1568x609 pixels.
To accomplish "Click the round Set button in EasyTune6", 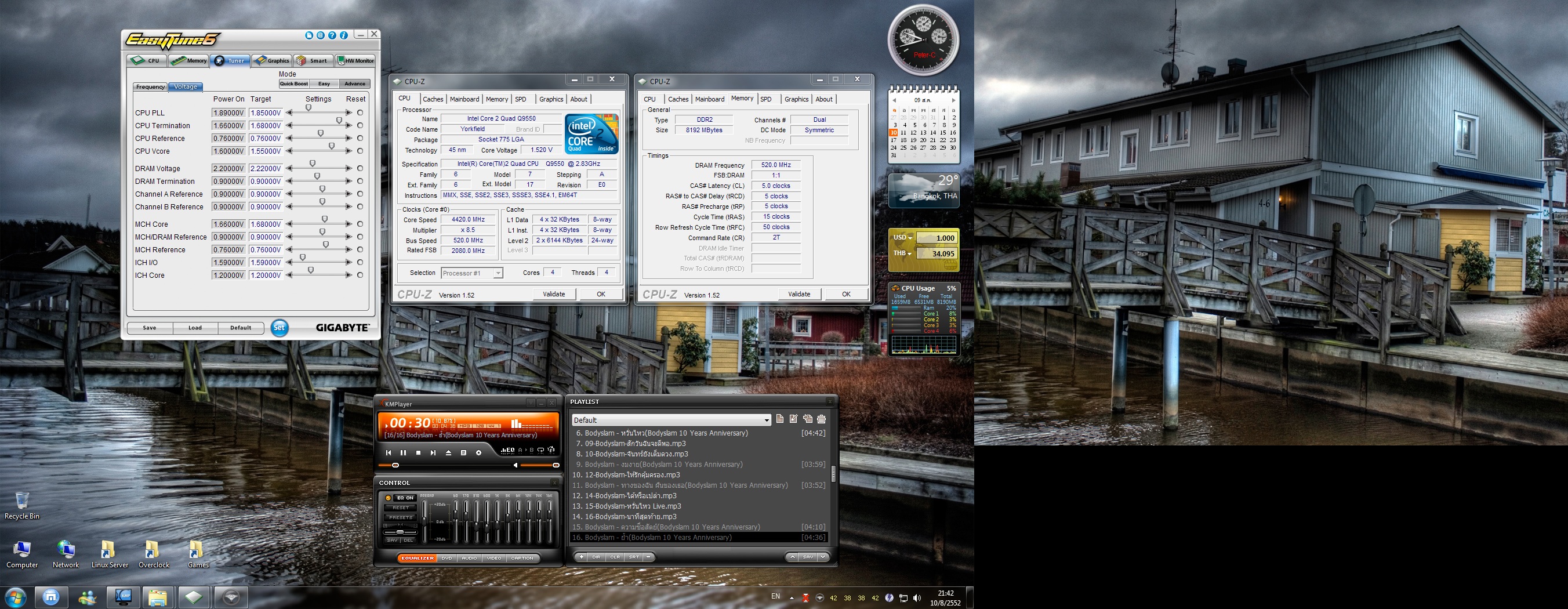I will point(280,328).
